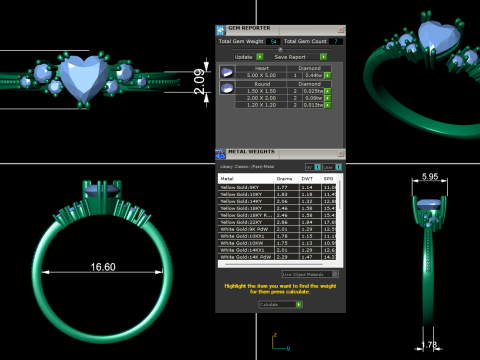Click green arrow beside 0.44tw Heart row
The image size is (480, 360).
[327, 76]
